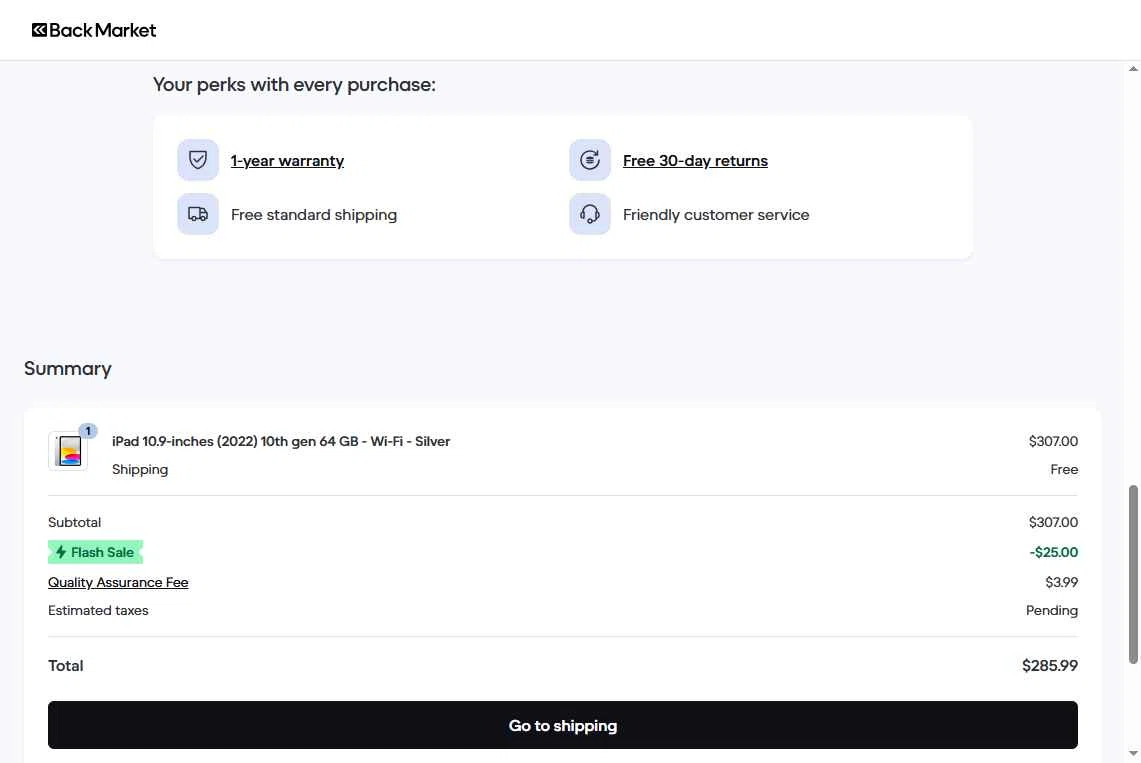Click the delivery truck shipping icon
This screenshot has height=763, width=1141.
(198, 214)
